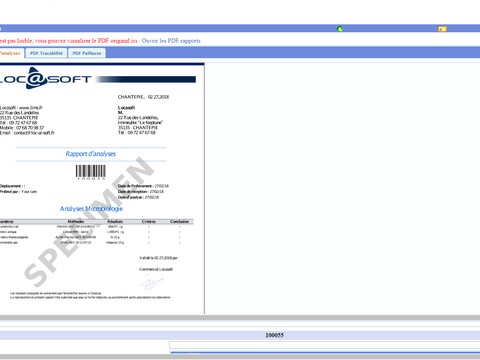Switch to the PDF Paillasse tab
This screenshot has height=360, width=480.
(x=87, y=53)
